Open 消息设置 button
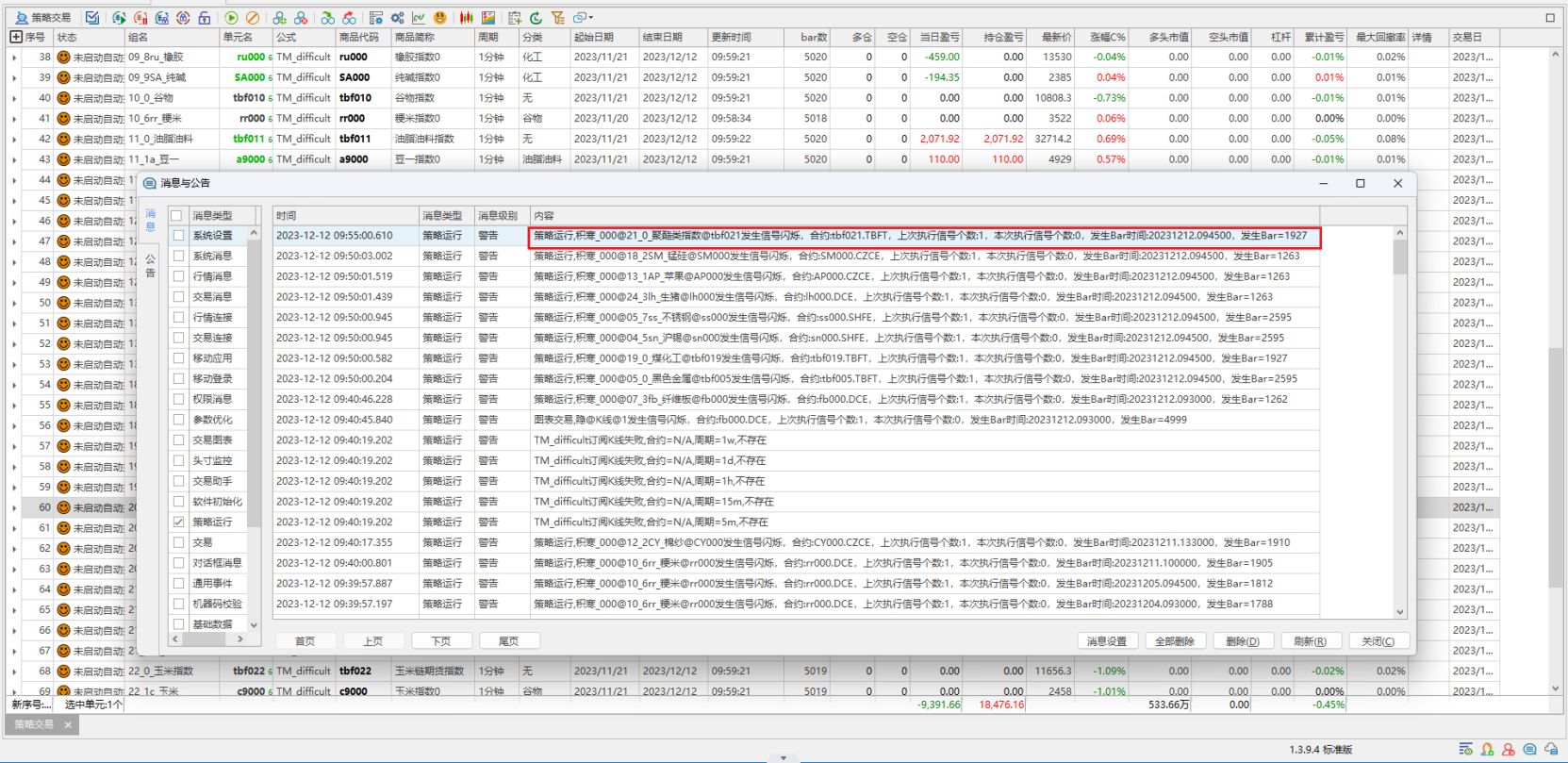 click(x=1107, y=641)
